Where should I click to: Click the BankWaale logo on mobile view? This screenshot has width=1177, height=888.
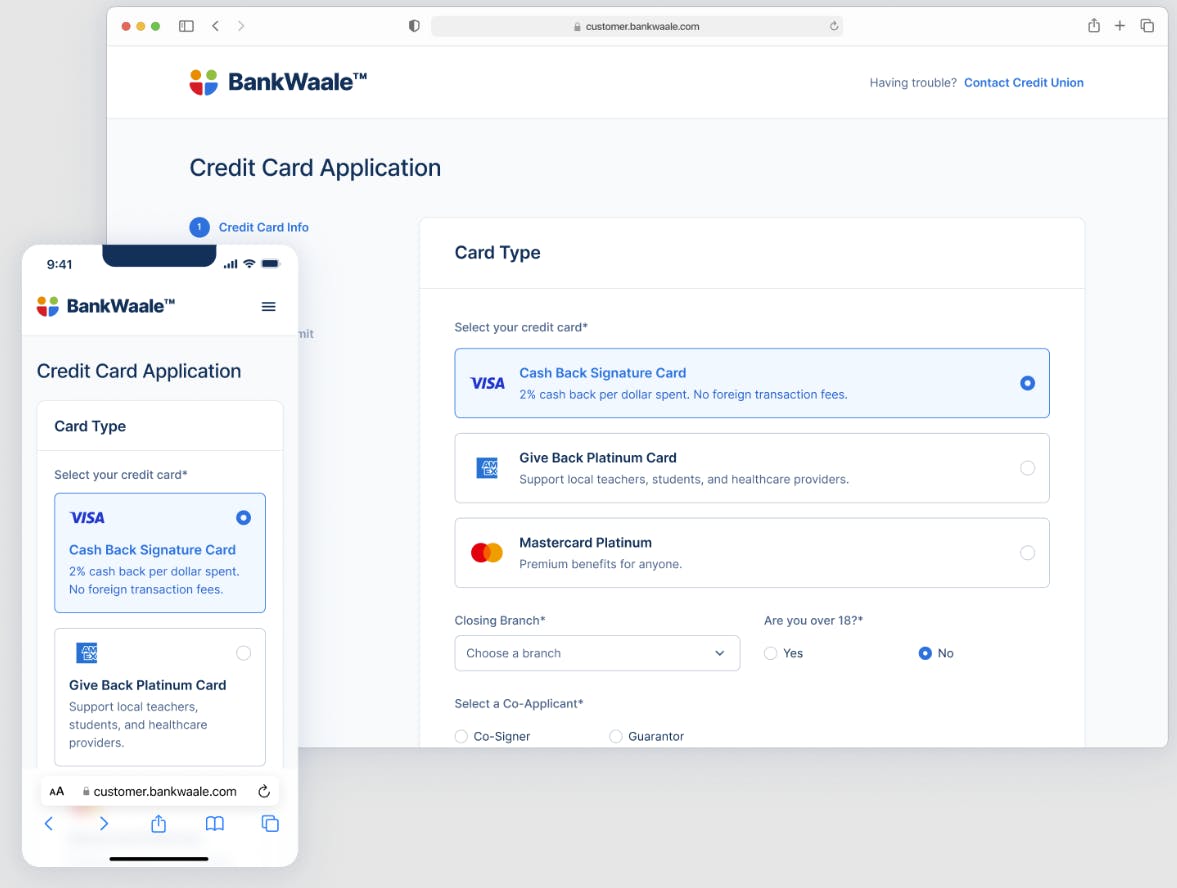(106, 306)
